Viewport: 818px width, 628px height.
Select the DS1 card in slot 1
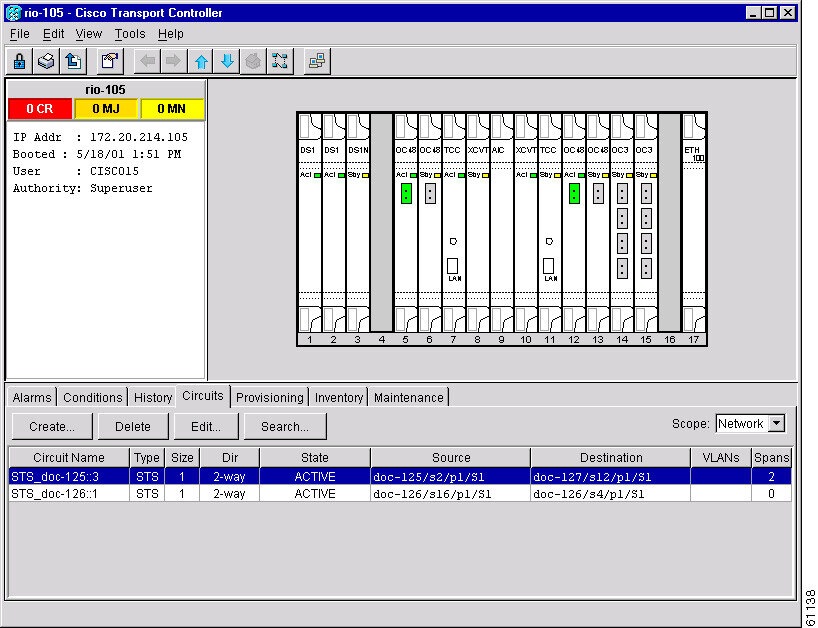pos(310,223)
